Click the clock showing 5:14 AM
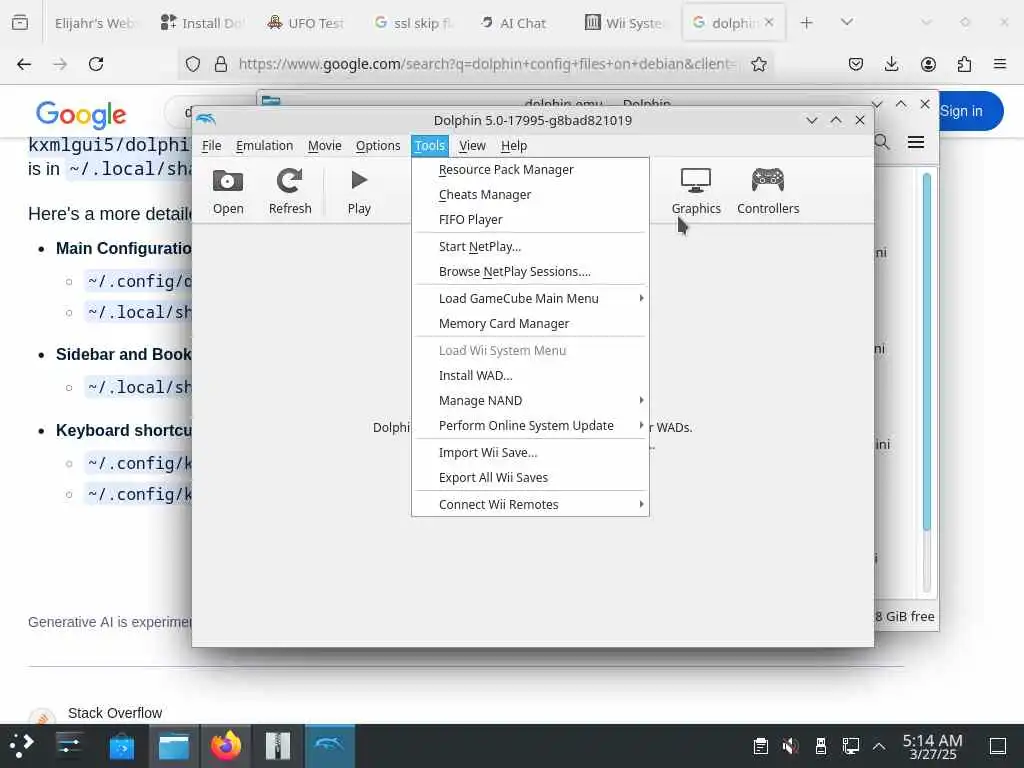This screenshot has height=768, width=1024. point(933,746)
